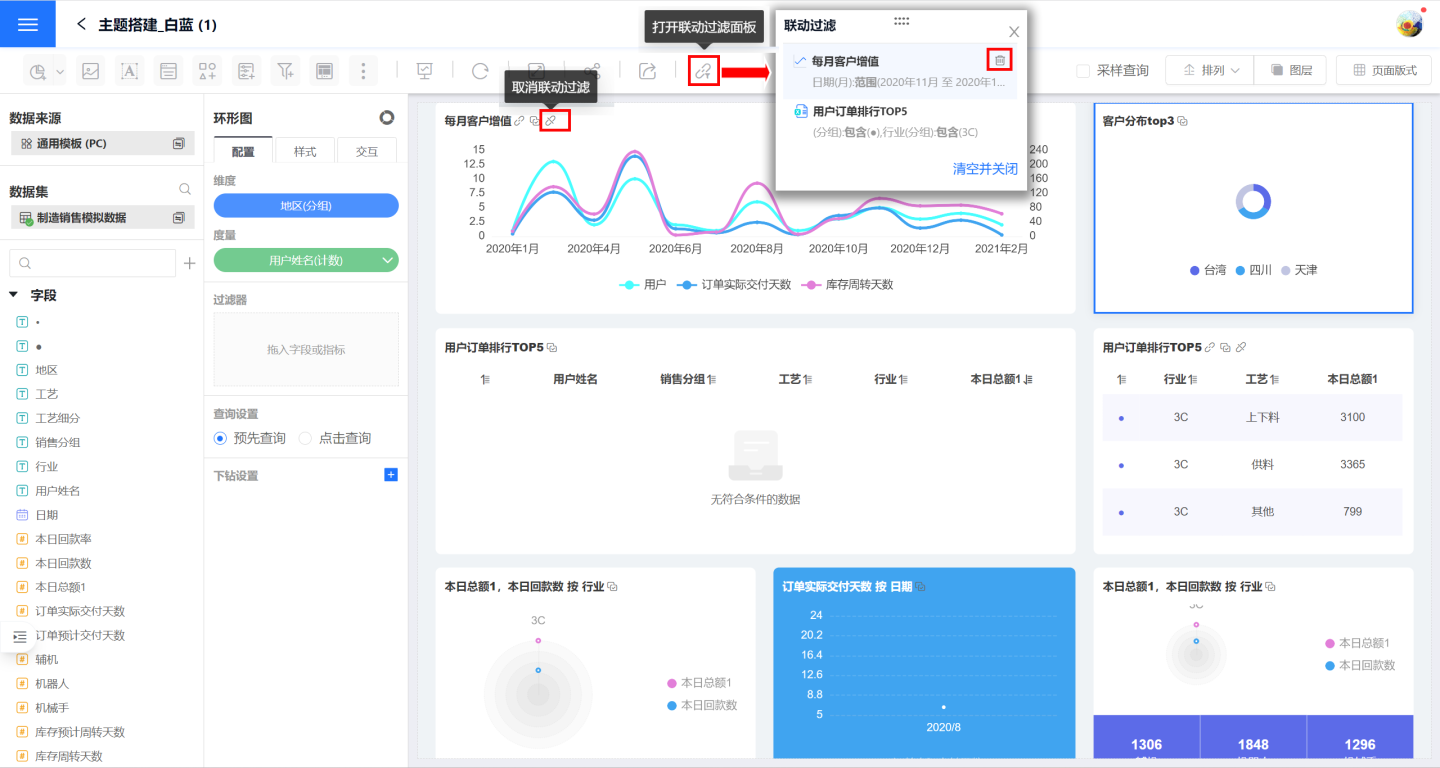Collapse the 字段 tree section
This screenshot has height=768, width=1440.
pyautogui.click(x=14, y=295)
